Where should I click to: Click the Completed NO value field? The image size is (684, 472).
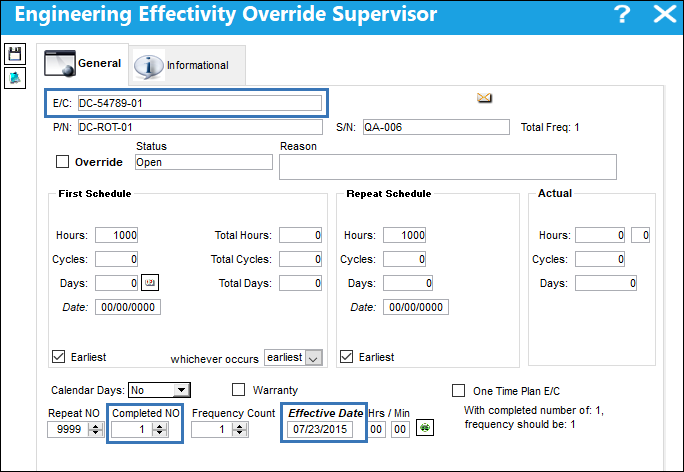click(132, 429)
